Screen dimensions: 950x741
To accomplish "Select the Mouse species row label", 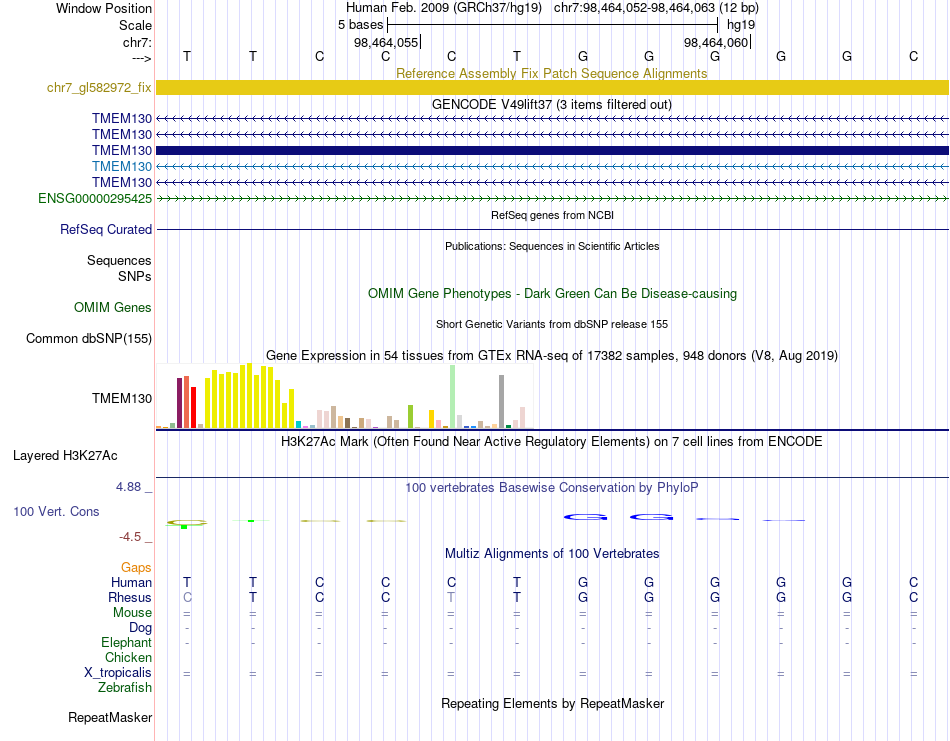I will pyautogui.click(x=132, y=613).
